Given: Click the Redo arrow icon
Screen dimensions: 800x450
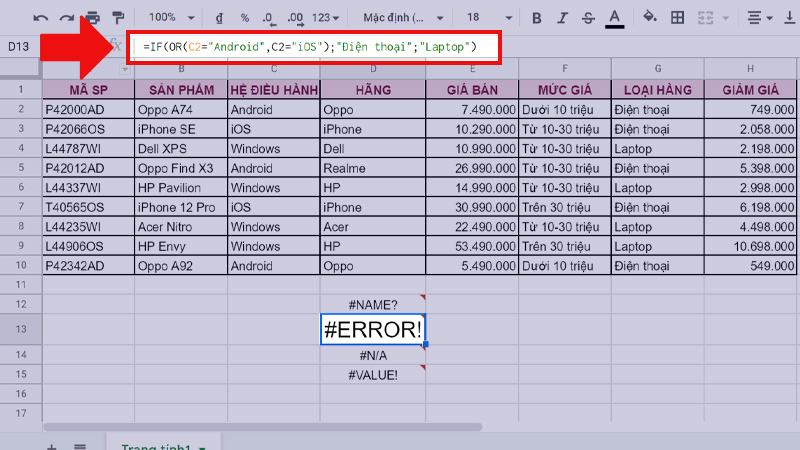Looking at the screenshot, I should 67,18.
